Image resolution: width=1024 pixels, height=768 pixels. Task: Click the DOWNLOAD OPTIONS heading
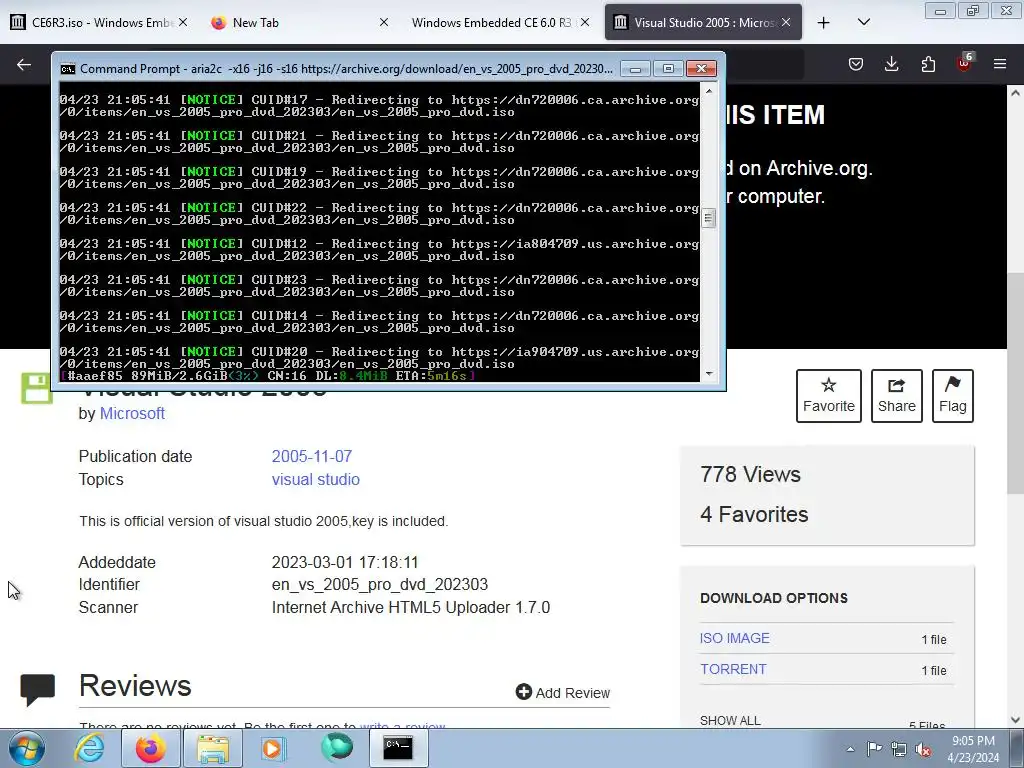[x=774, y=598]
